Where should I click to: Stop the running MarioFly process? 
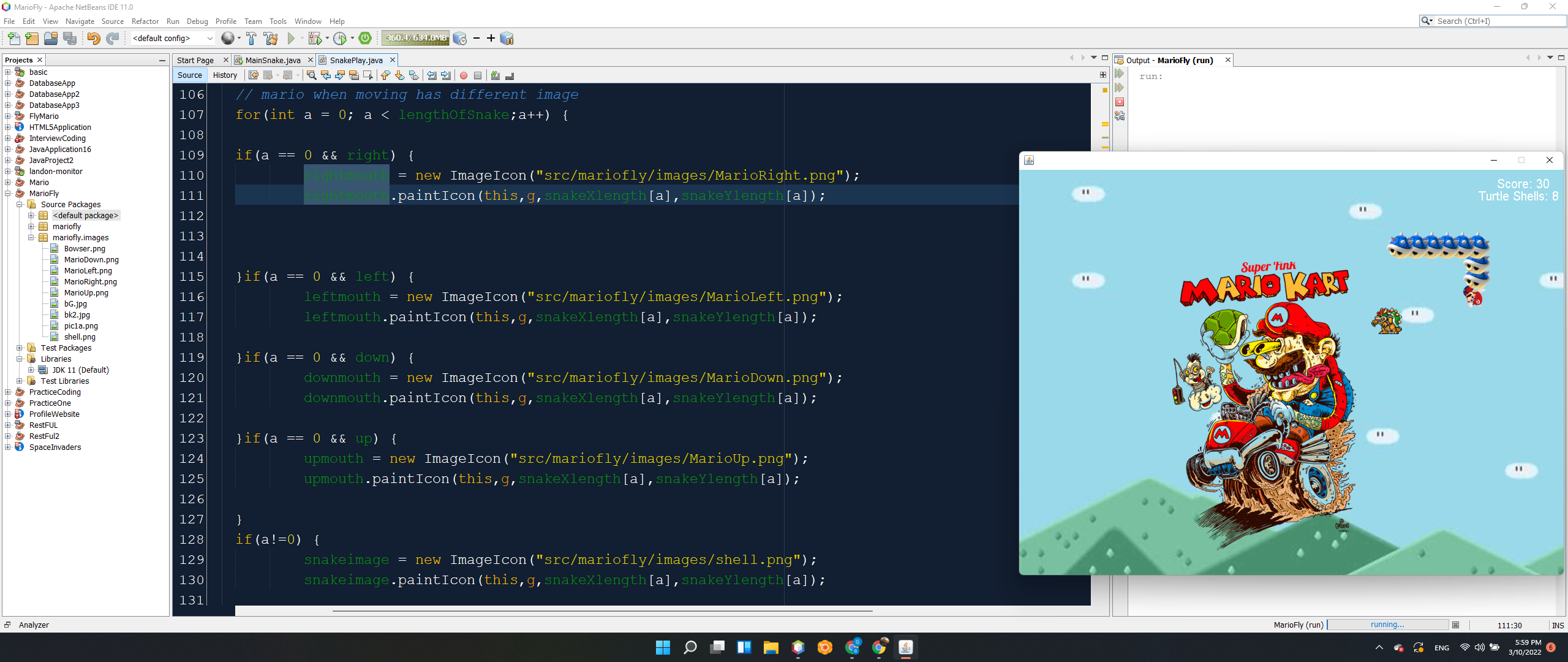coord(1120,102)
